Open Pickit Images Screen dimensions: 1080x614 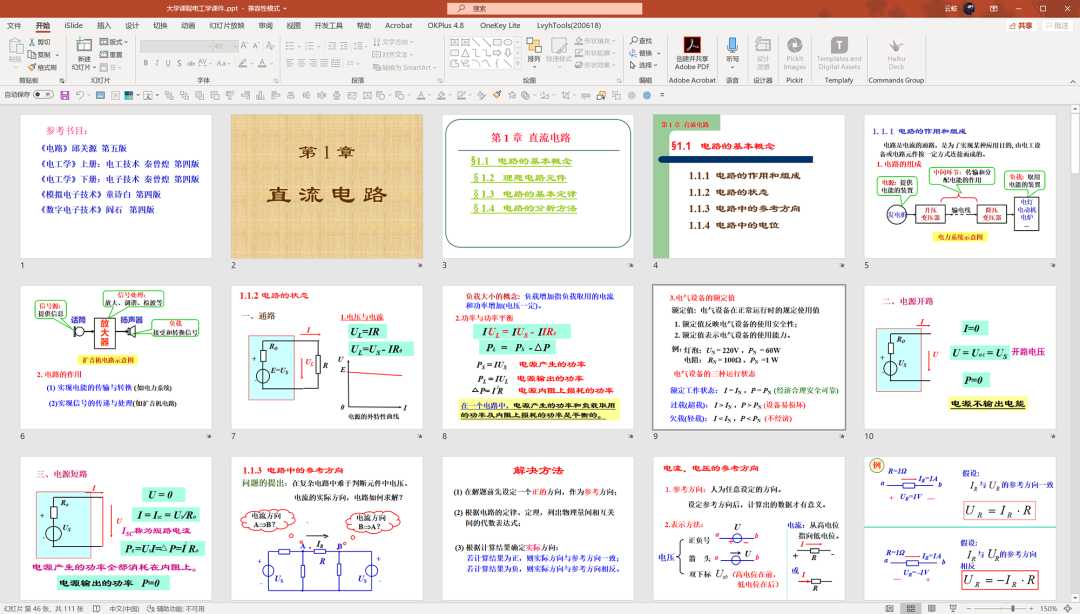click(x=794, y=53)
